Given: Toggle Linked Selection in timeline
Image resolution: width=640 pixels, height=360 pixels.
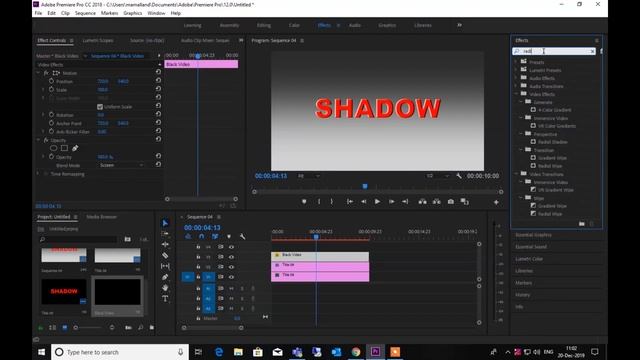Looking at the screenshot, I should pos(215,236).
